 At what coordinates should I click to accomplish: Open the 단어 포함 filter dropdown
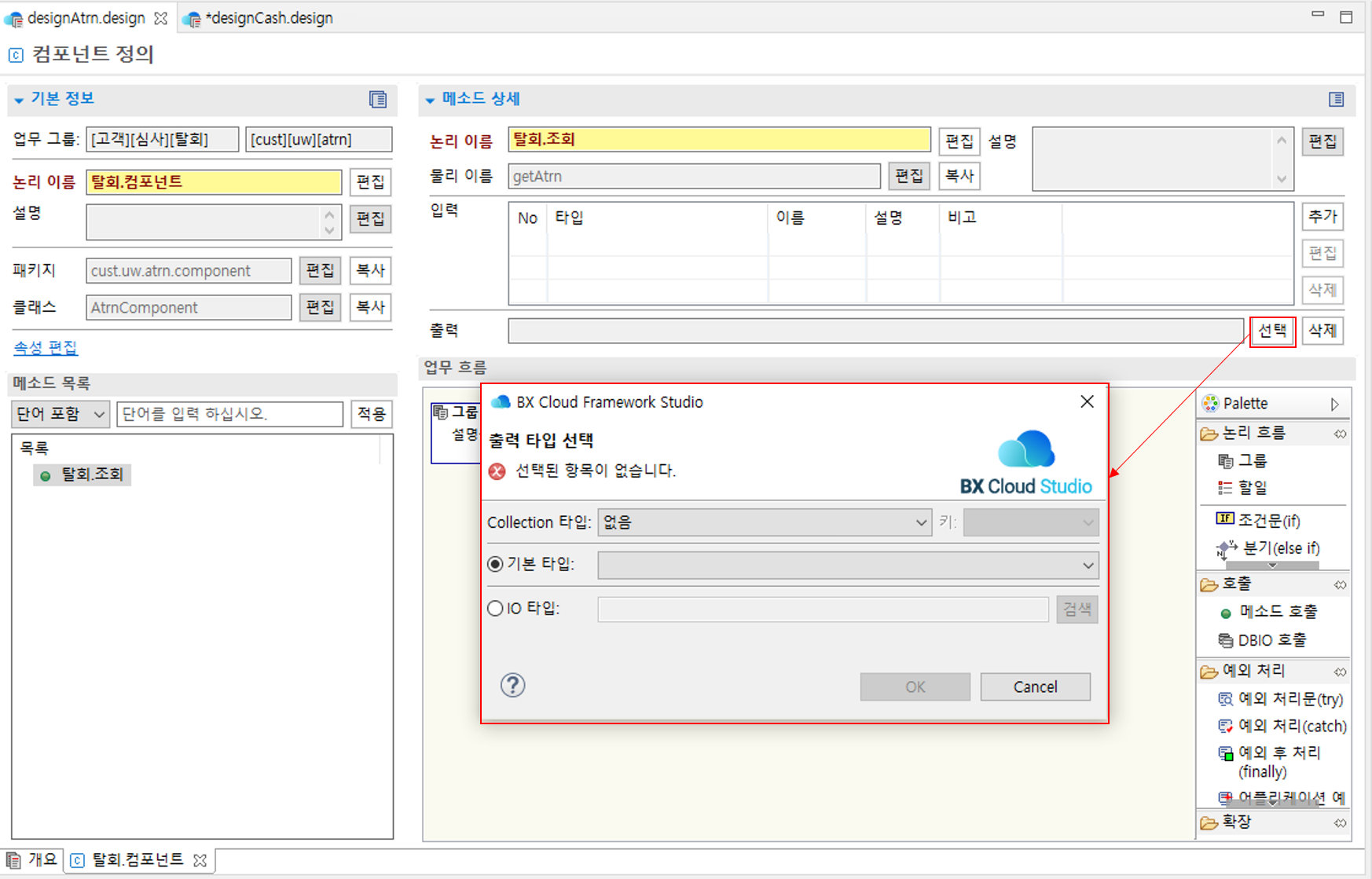click(x=60, y=413)
